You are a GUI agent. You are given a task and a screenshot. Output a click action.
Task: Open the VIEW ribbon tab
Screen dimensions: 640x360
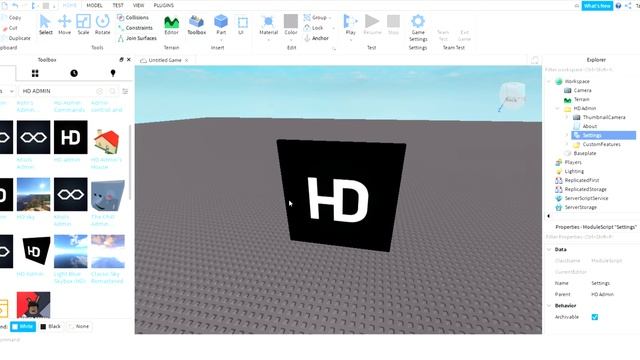[138, 5]
